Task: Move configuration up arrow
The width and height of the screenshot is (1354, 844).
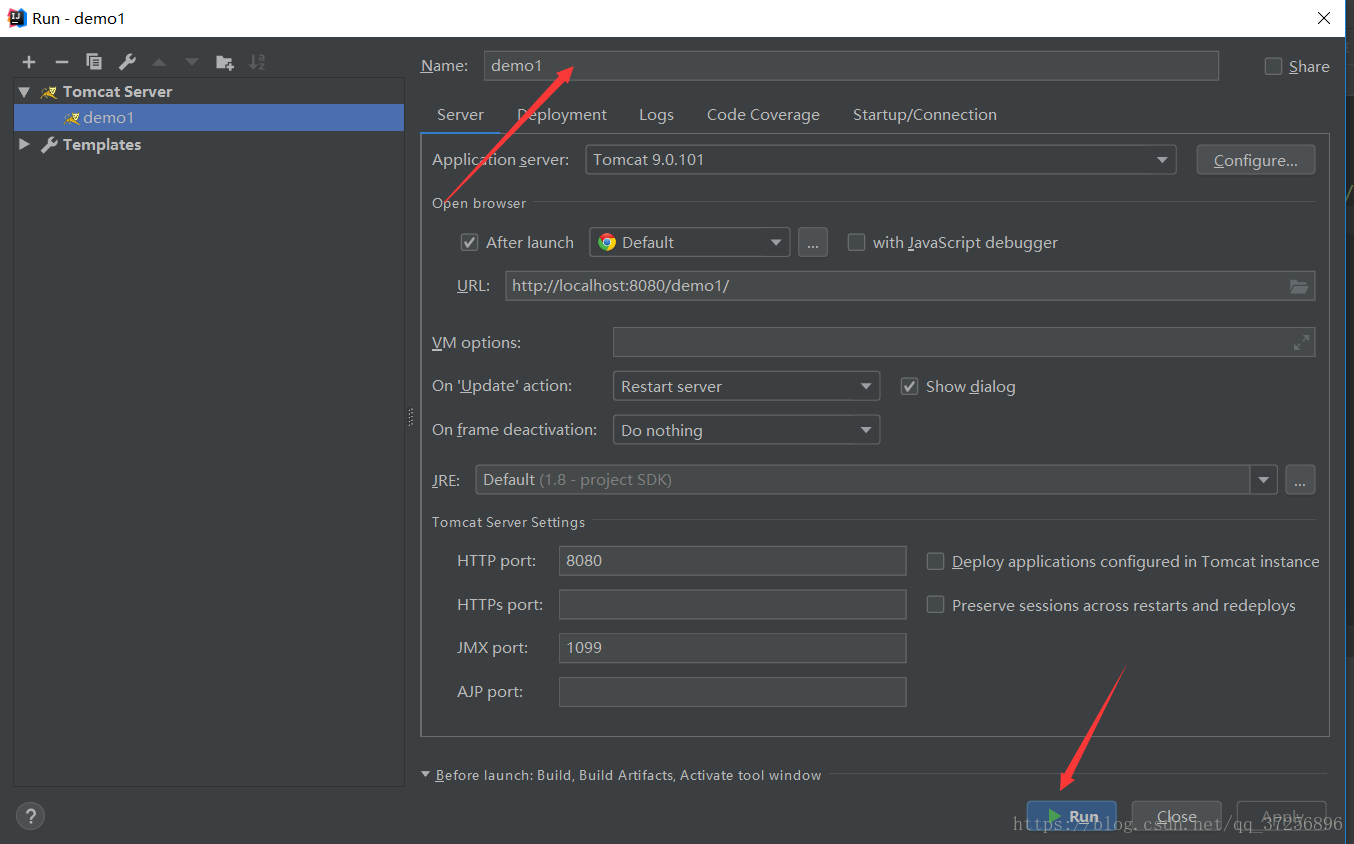Action: coord(159,62)
